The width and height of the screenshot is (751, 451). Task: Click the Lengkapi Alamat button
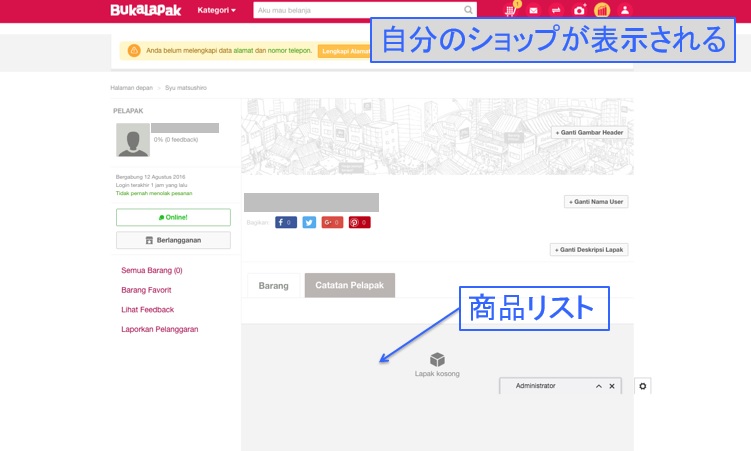point(344,51)
